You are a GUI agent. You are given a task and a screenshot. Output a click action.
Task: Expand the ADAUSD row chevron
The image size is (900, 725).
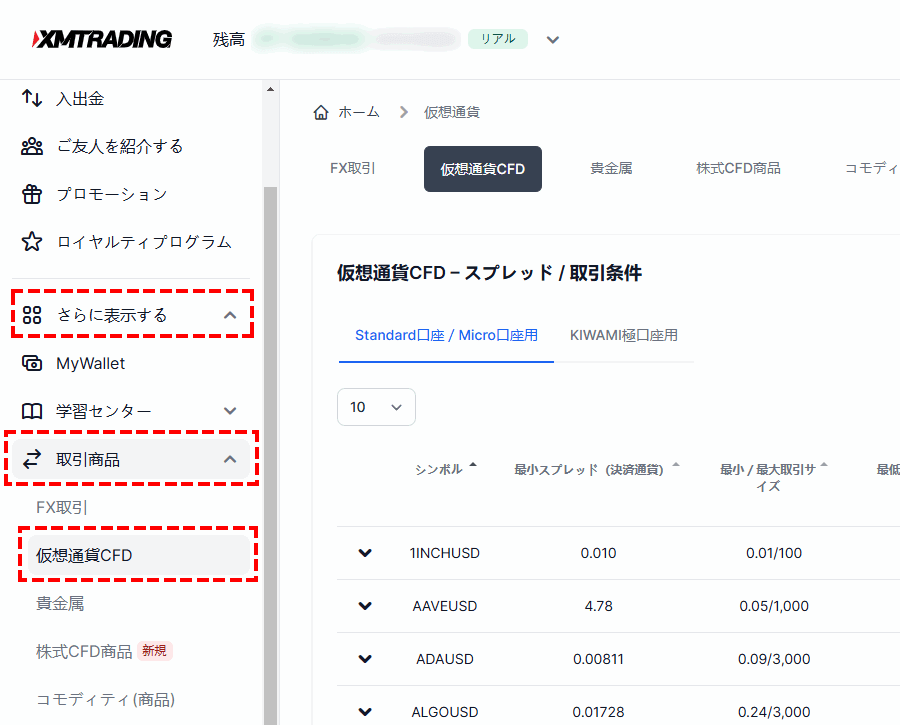(365, 659)
